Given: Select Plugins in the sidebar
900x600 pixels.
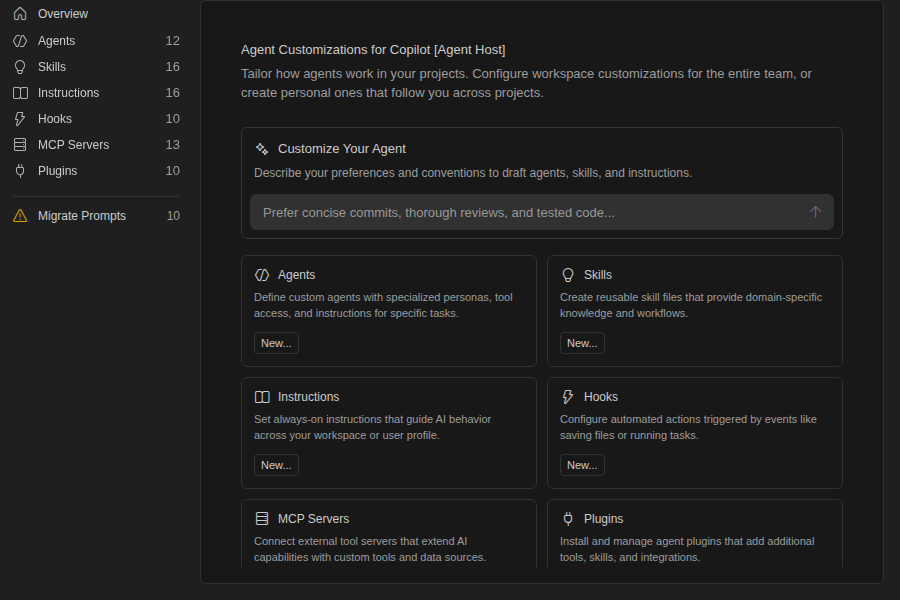Looking at the screenshot, I should [96, 171].
